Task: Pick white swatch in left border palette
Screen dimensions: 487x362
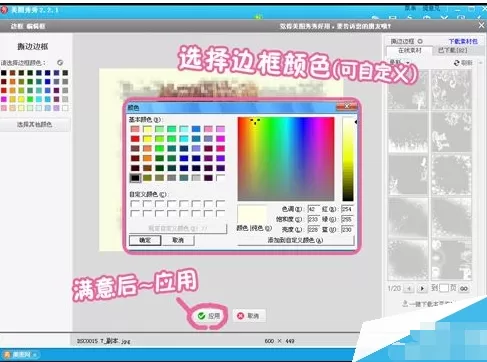Action: (65, 108)
